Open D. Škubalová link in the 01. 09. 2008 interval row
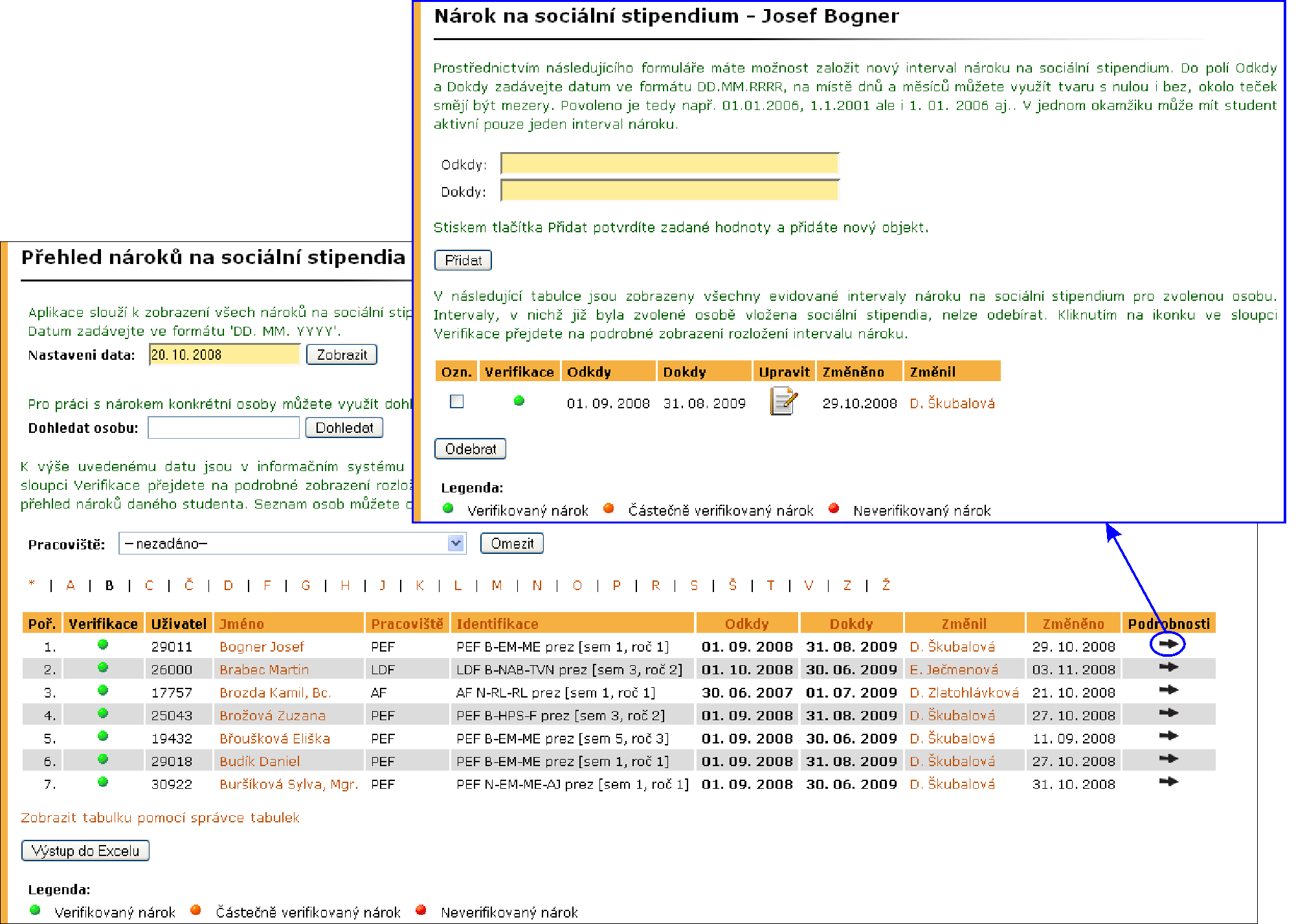Image resolution: width=1307 pixels, height=924 pixels. [952, 403]
